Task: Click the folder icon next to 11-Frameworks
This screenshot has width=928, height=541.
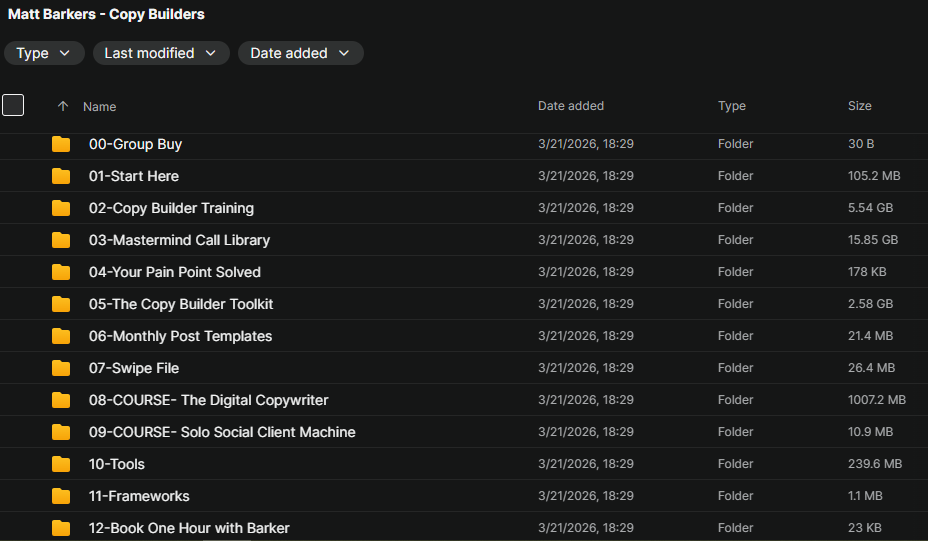Action: click(x=61, y=496)
